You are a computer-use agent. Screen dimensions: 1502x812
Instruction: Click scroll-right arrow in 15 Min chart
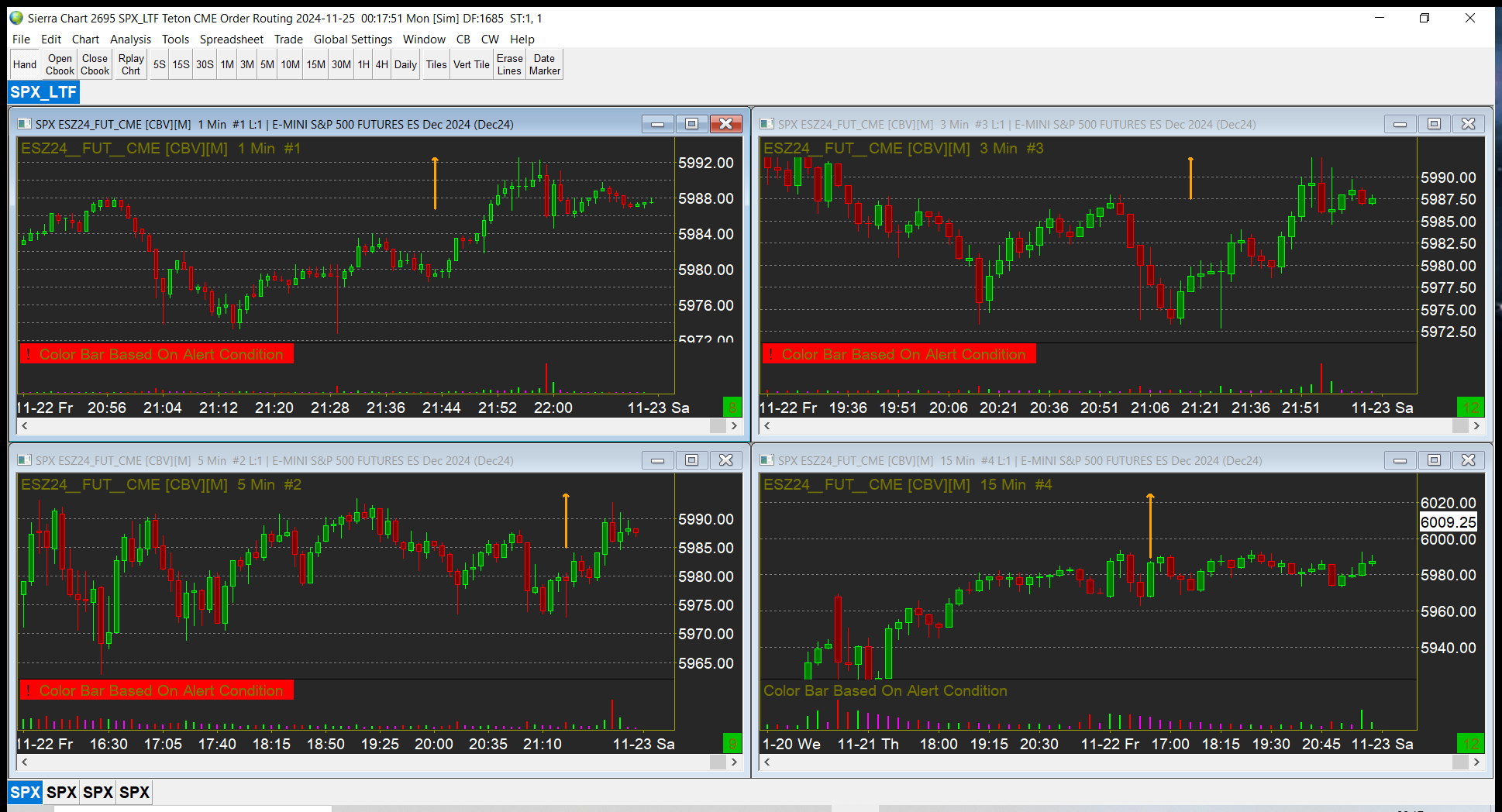coord(1476,762)
